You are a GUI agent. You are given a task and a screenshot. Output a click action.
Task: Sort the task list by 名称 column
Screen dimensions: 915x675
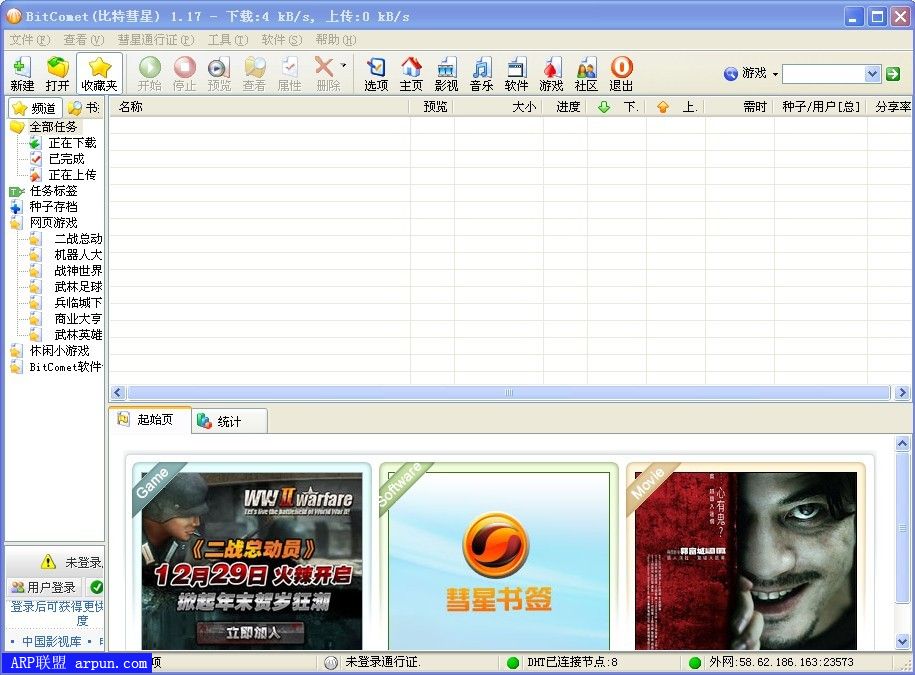[x=259, y=107]
